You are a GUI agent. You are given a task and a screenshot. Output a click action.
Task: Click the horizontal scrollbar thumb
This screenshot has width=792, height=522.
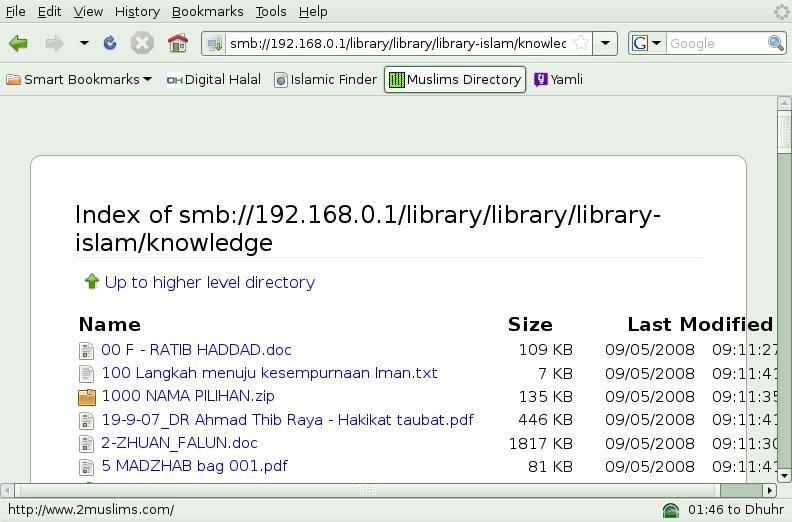point(367,490)
